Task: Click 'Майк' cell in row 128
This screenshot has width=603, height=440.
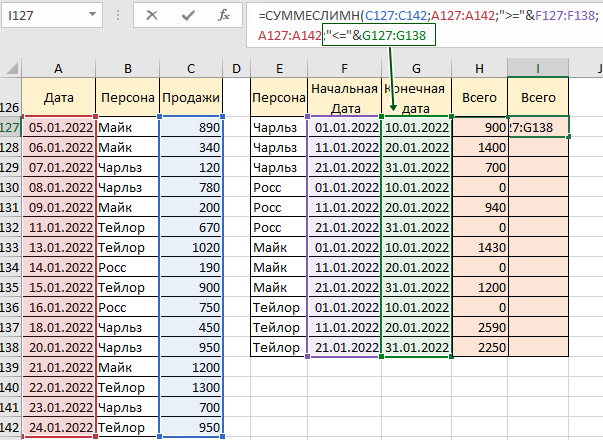Action: click(x=128, y=148)
